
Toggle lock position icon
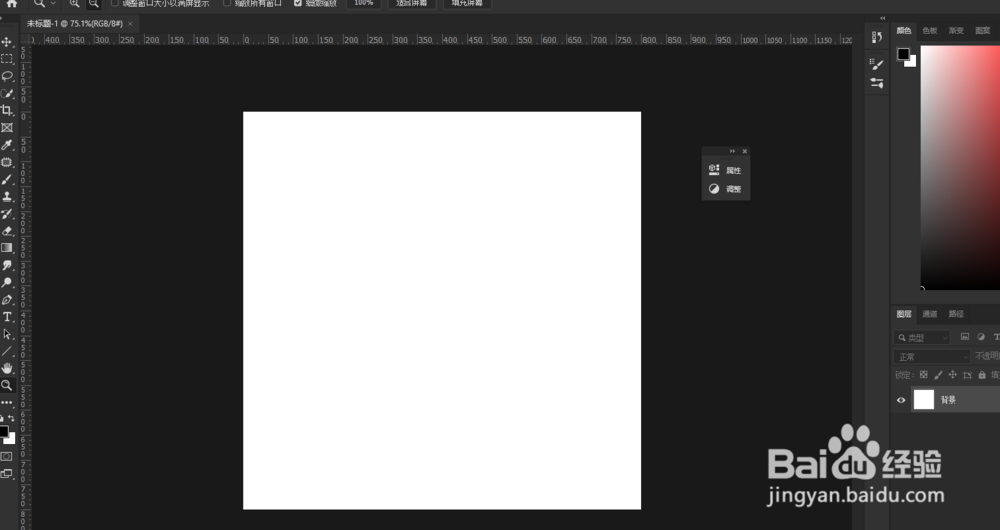[x=953, y=375]
